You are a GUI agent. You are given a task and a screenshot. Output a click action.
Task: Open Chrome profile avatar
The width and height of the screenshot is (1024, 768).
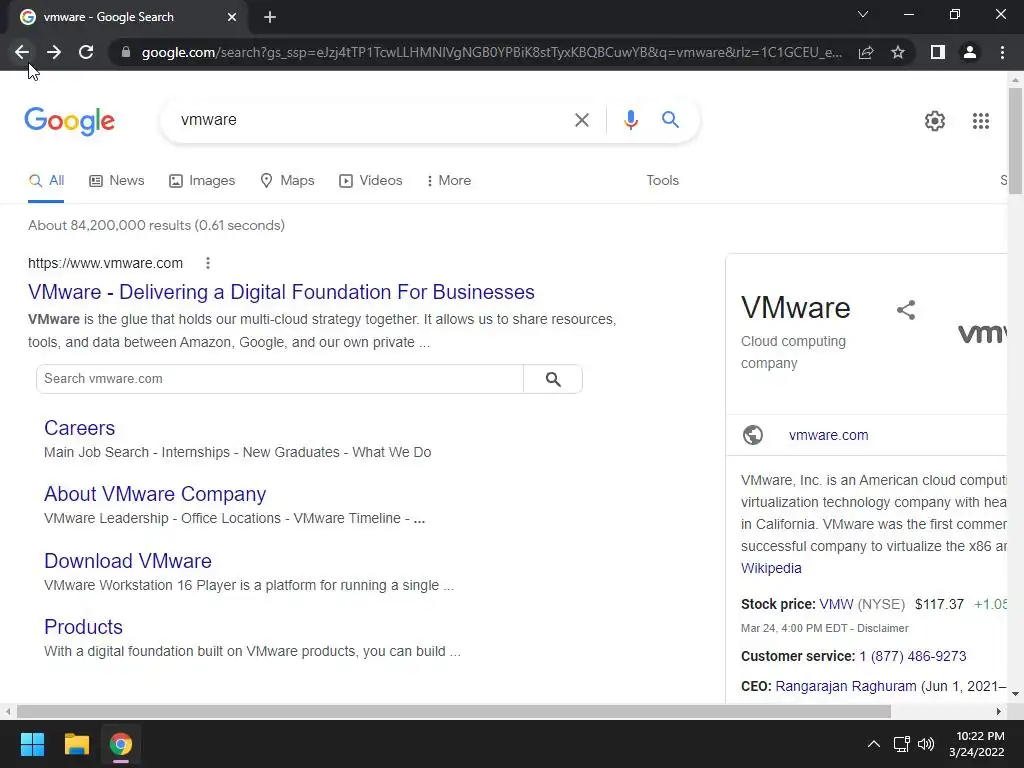click(970, 52)
